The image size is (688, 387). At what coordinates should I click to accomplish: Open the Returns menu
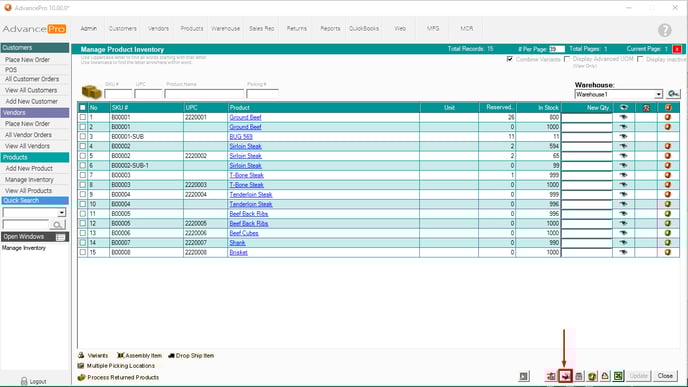(297, 29)
